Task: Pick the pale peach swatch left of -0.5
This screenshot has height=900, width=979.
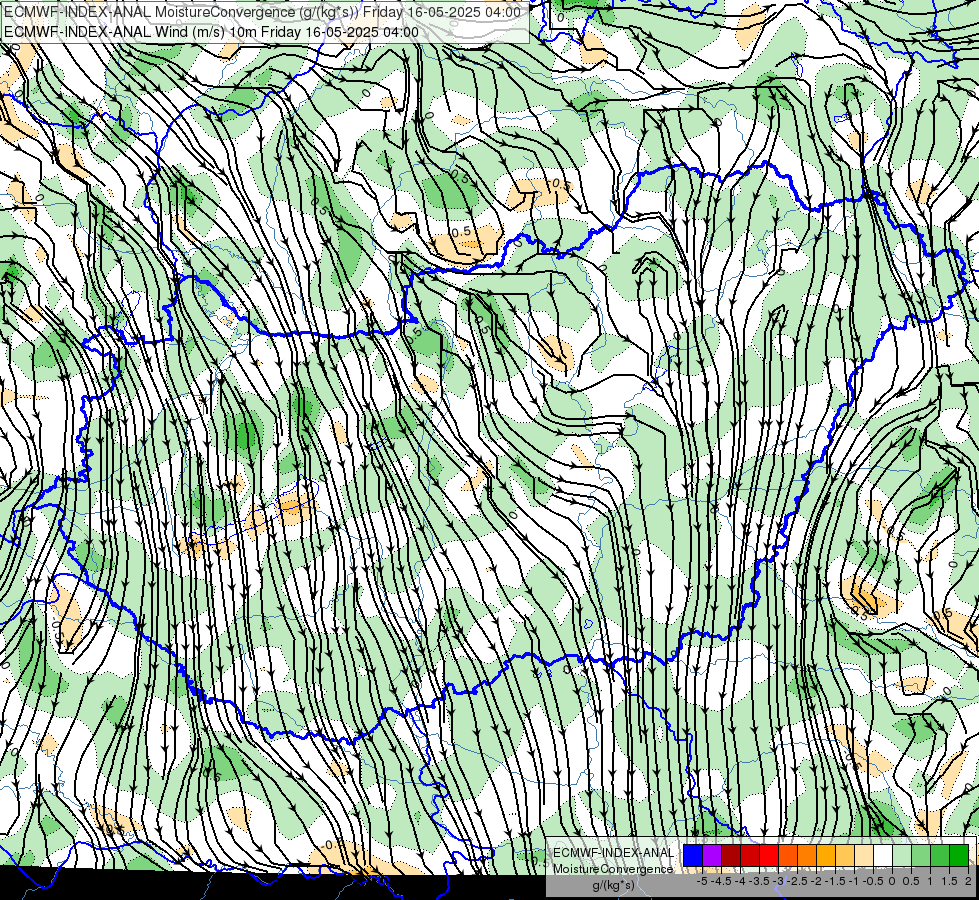Action: (x=864, y=855)
